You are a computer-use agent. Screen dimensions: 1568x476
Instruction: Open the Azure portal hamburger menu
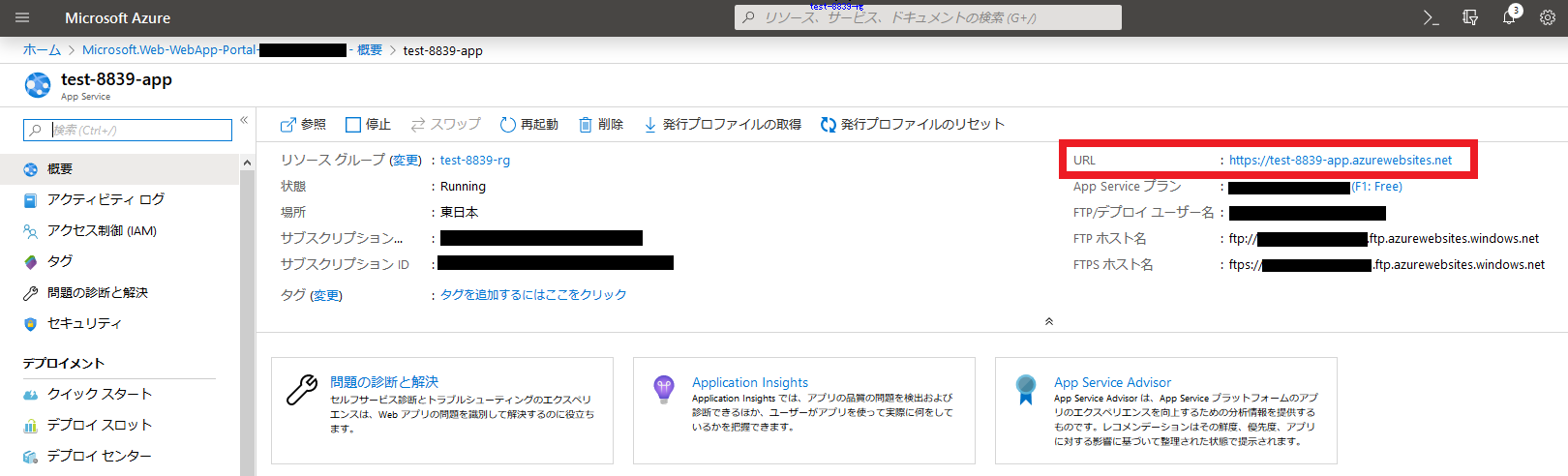tap(22, 17)
